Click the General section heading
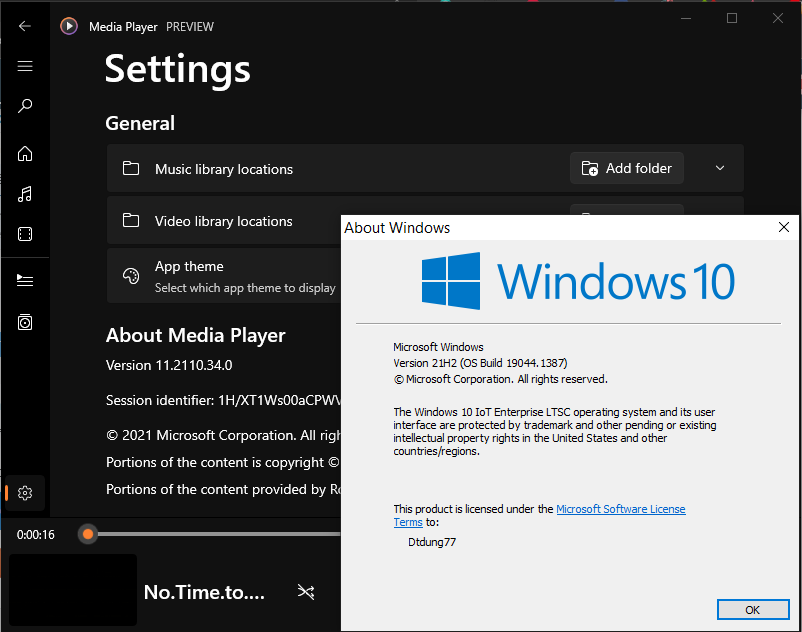The width and height of the screenshot is (802, 632). pos(140,123)
